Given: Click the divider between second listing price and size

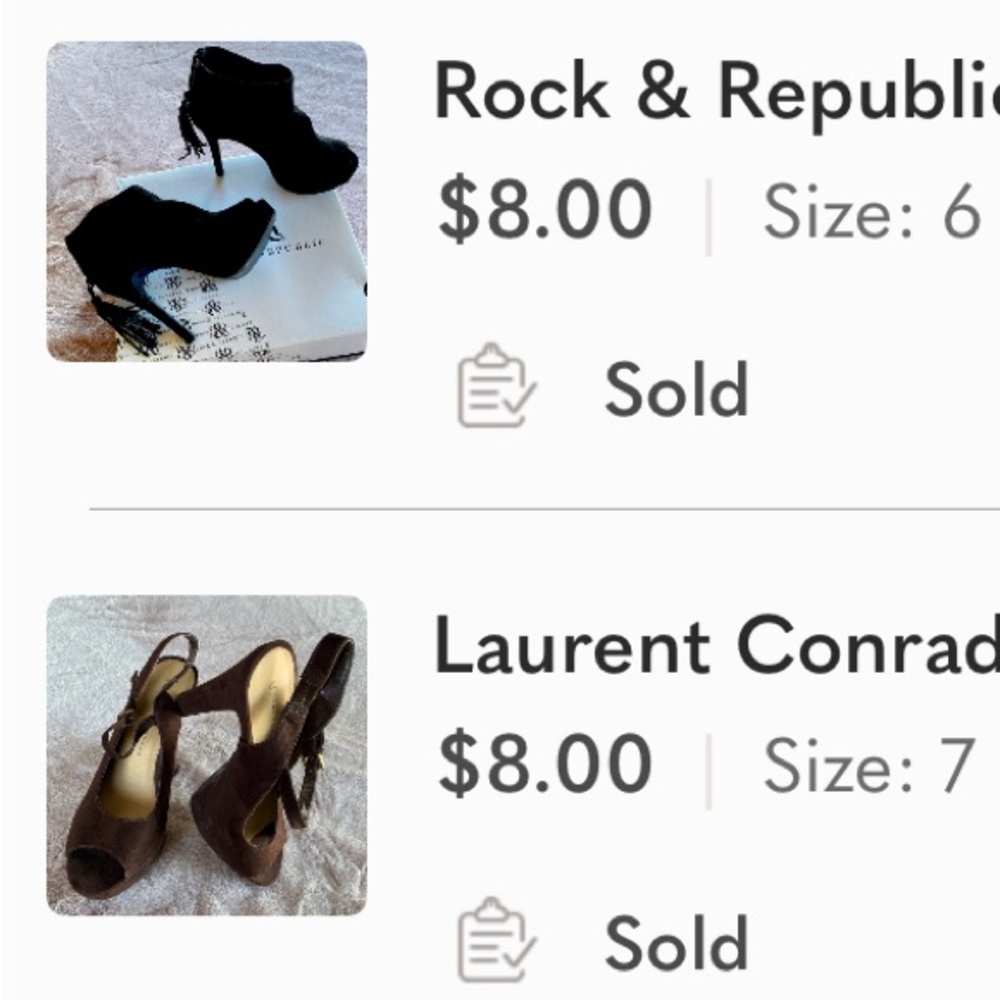Looking at the screenshot, I should coord(709,772).
